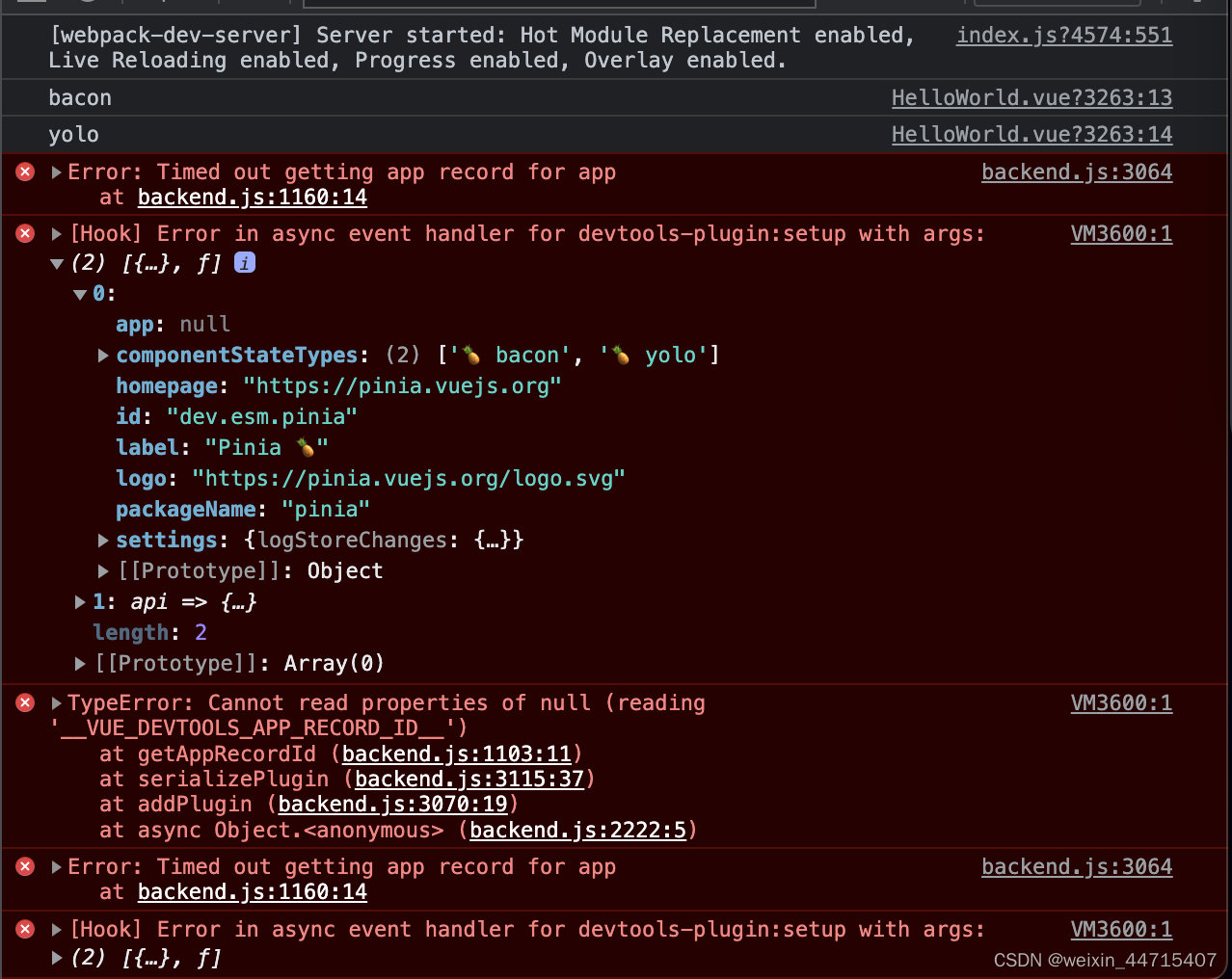Click the pineapple emoji in the Pinia label
This screenshot has height=979, width=1232.
pyautogui.click(x=305, y=447)
